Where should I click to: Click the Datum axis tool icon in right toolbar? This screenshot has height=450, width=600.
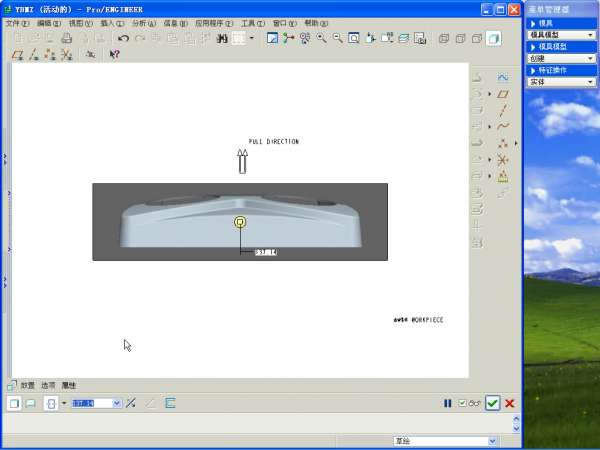[x=503, y=111]
